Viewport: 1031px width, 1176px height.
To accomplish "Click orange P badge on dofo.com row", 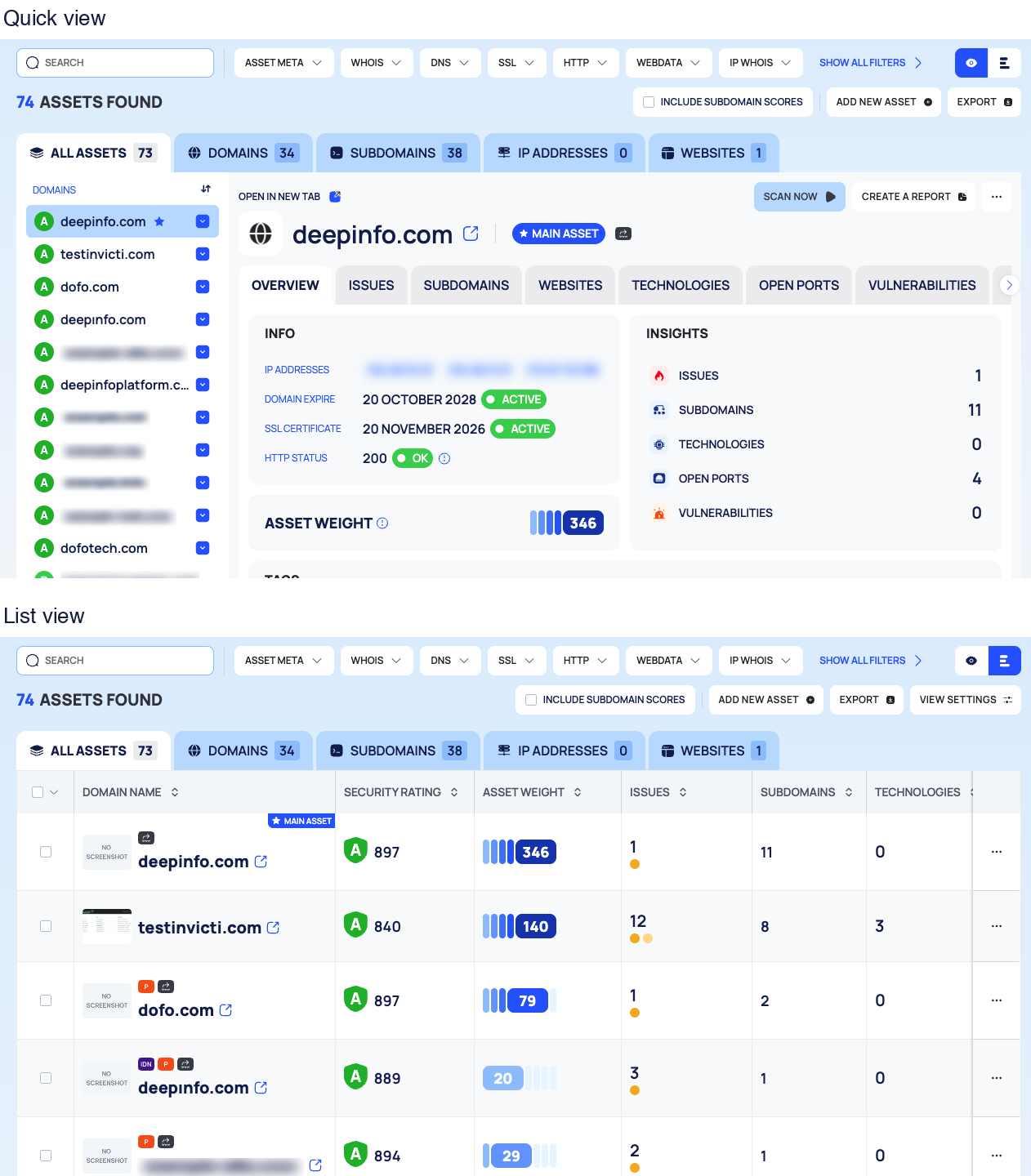I will pos(146,987).
